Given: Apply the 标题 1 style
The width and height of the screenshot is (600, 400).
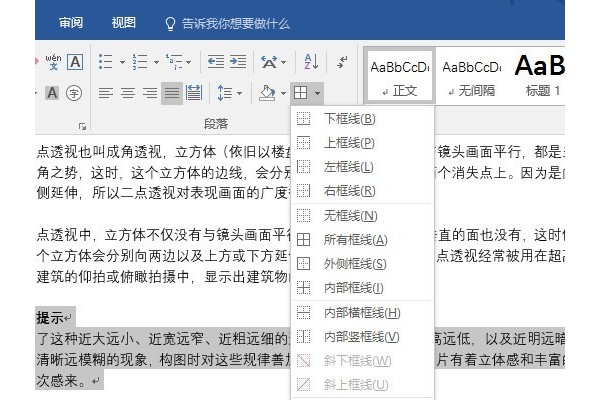Looking at the screenshot, I should coord(540,75).
